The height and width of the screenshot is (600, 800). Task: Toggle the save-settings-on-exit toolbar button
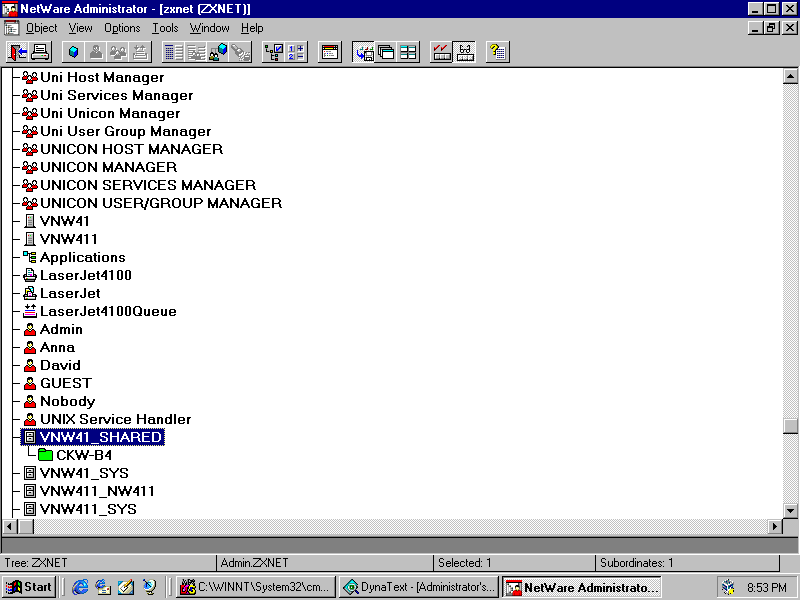click(x=364, y=52)
